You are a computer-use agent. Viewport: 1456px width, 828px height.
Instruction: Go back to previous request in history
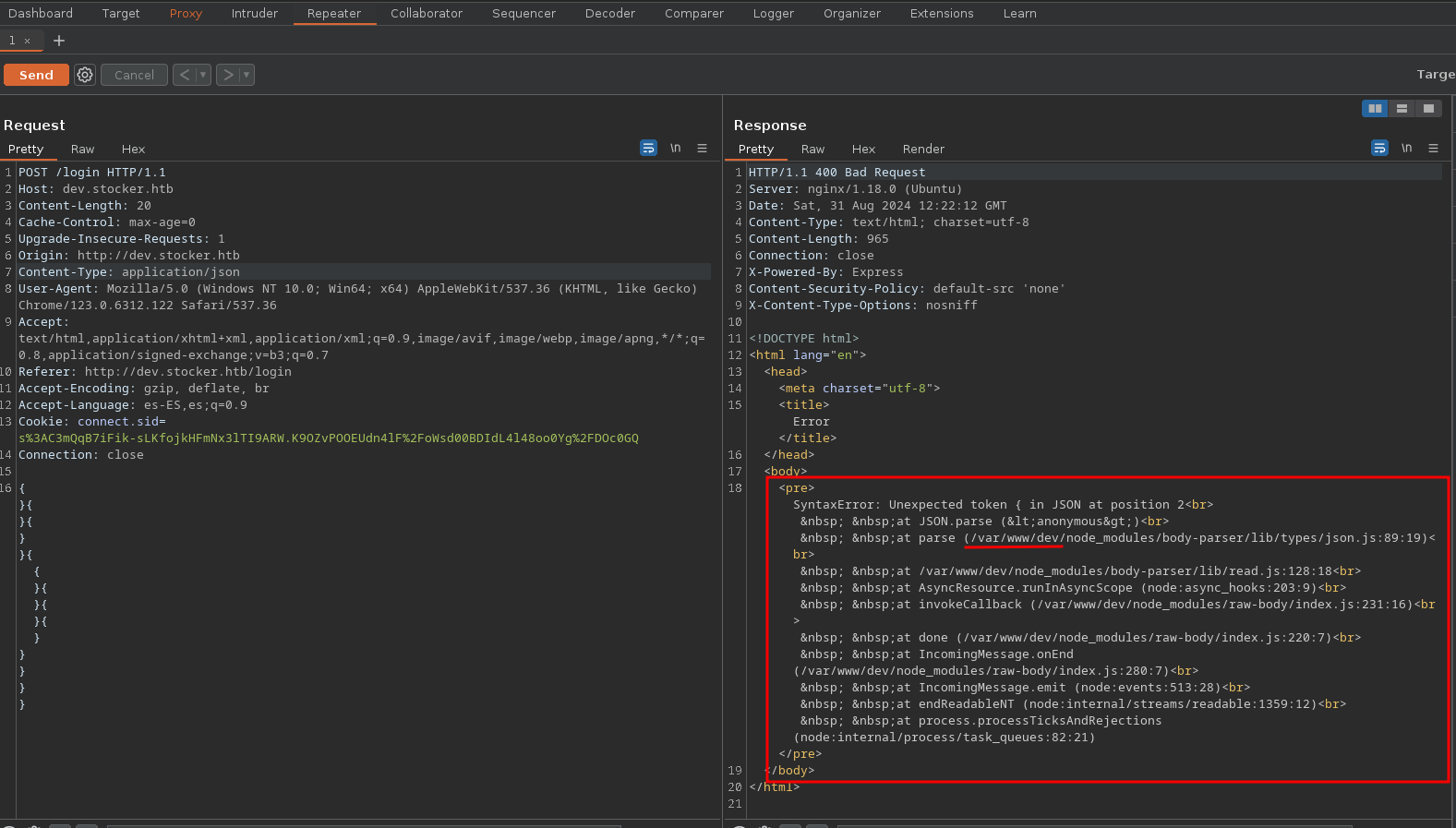click(x=185, y=75)
